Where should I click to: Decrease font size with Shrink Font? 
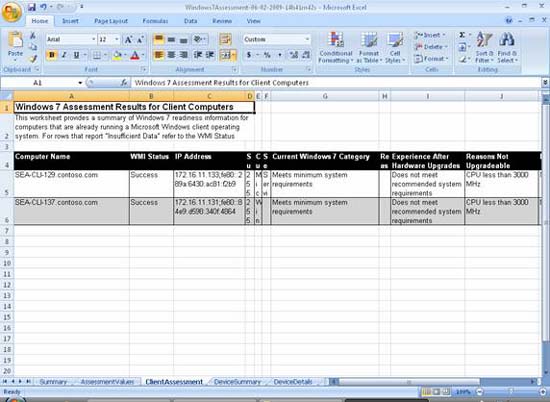pos(140,39)
